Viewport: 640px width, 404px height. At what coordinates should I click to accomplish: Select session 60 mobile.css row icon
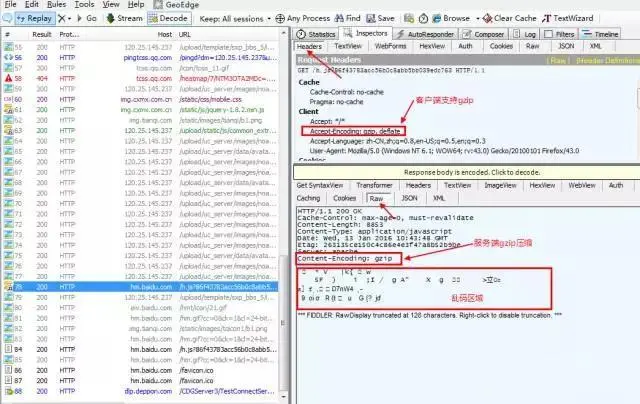[8, 99]
